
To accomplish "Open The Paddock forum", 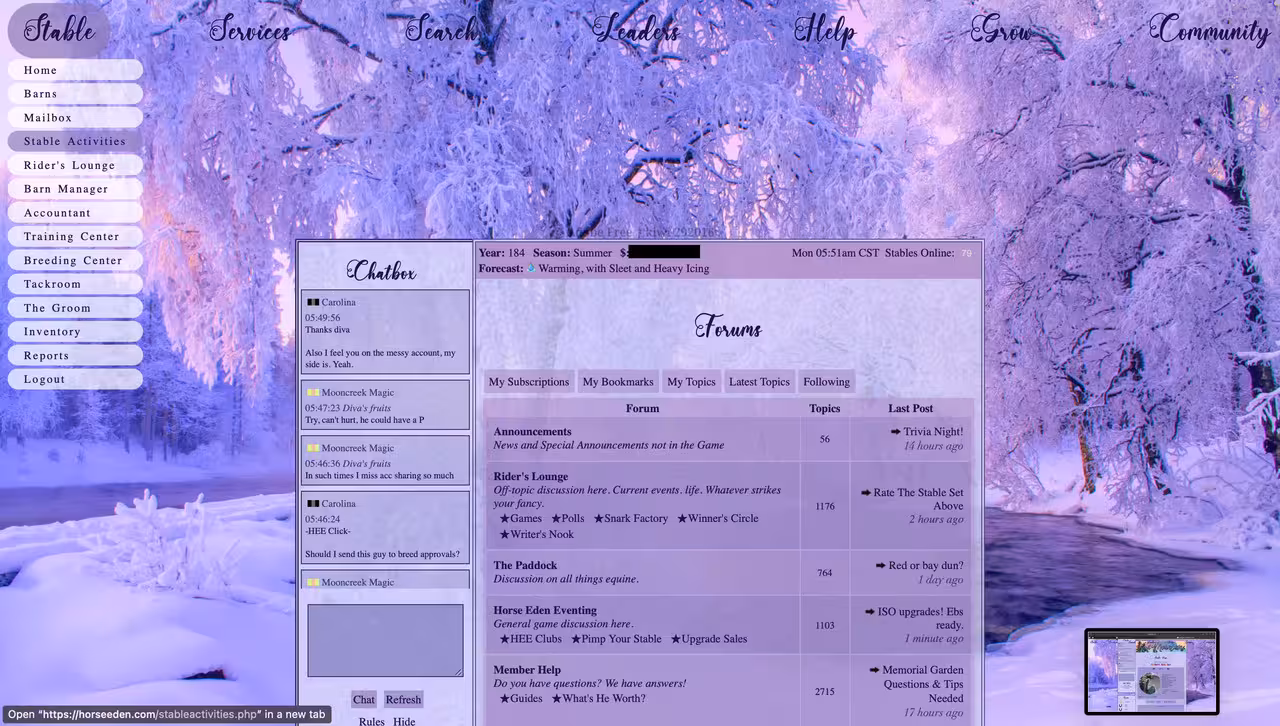I will (525, 566).
